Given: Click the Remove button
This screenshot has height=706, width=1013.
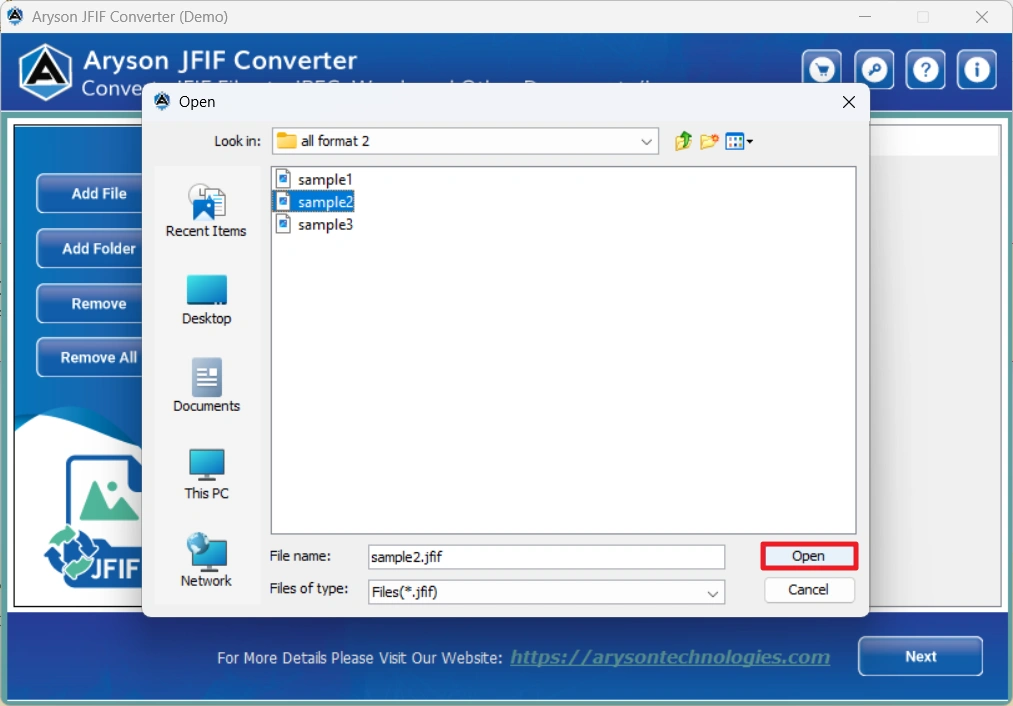Looking at the screenshot, I should 90,303.
